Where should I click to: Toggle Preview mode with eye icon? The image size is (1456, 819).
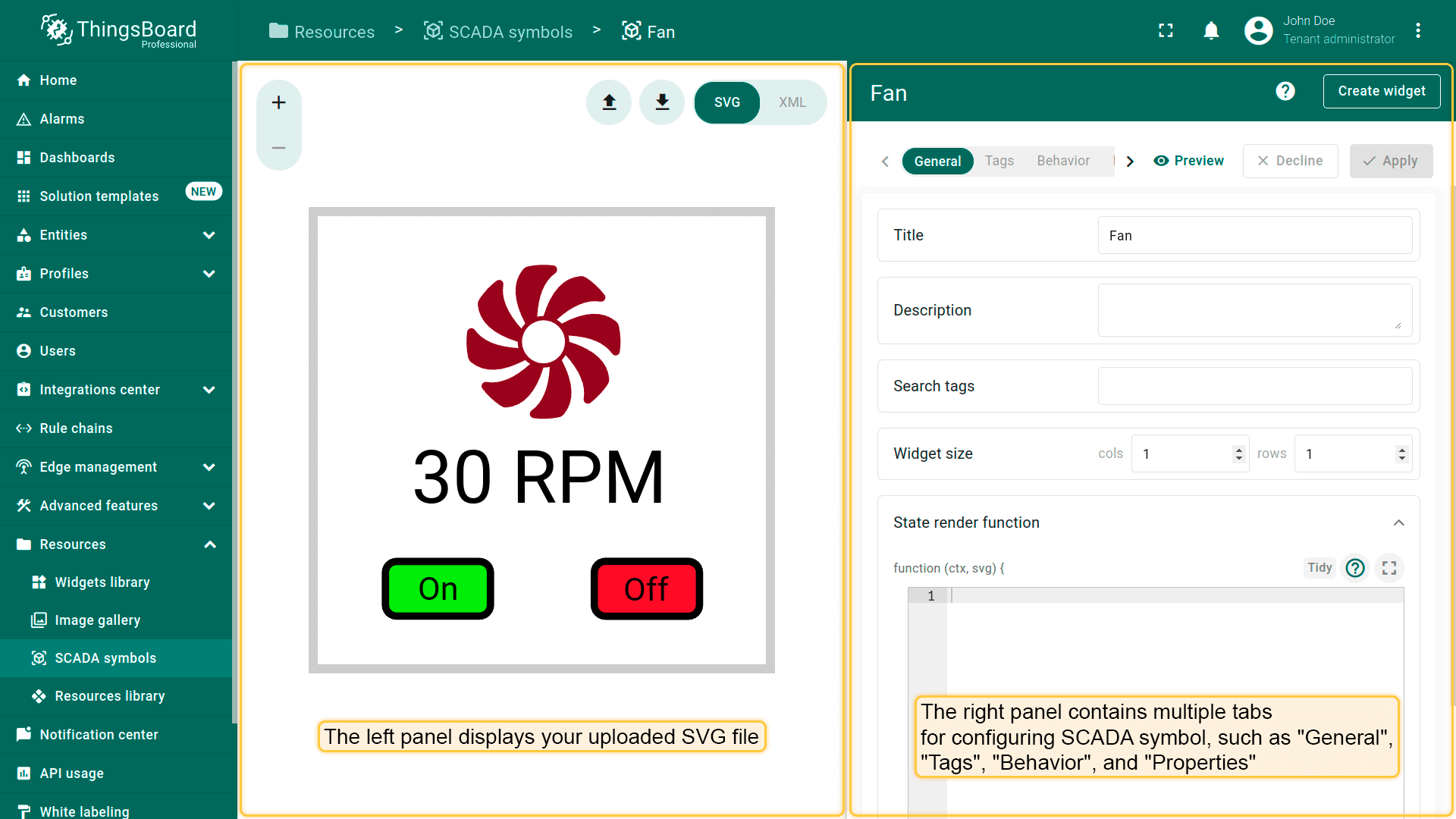[x=1188, y=161]
